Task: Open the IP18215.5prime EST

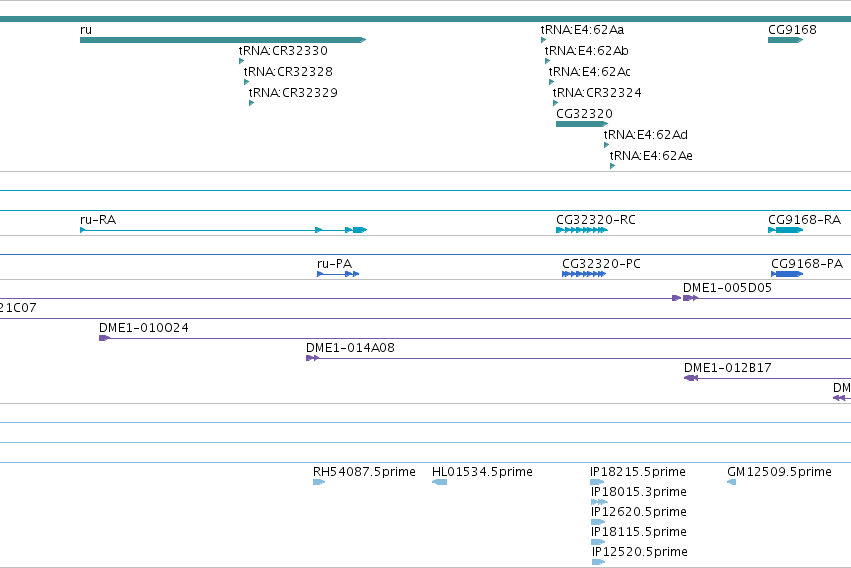Action: pos(597,482)
